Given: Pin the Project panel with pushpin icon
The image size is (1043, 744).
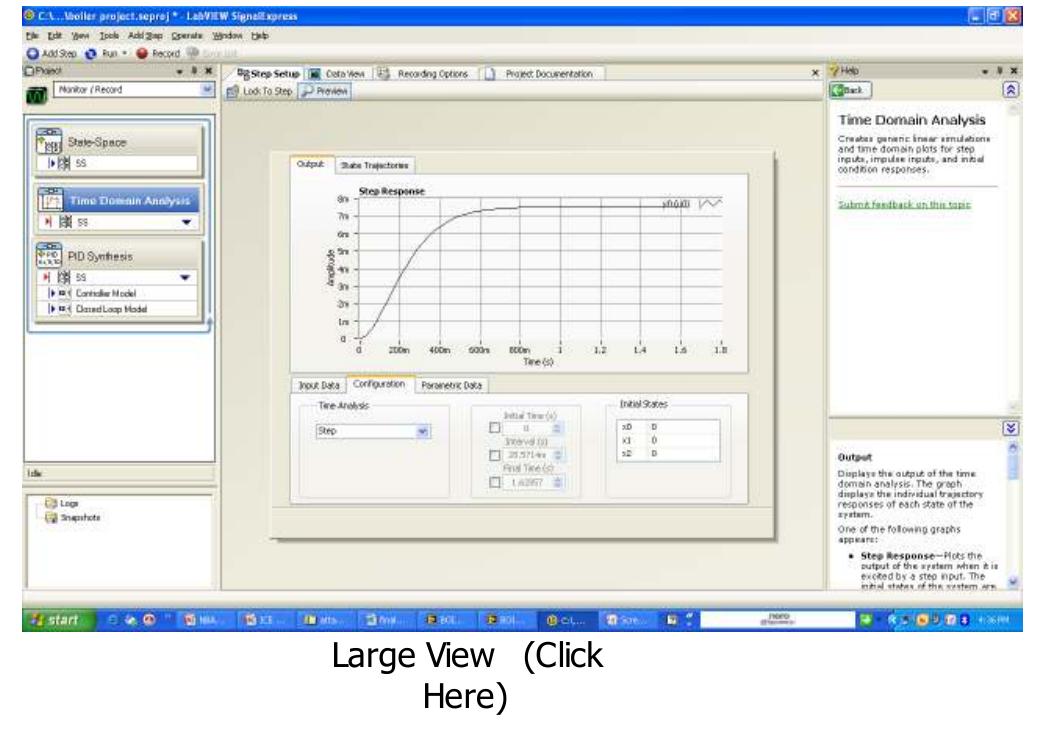Looking at the screenshot, I should tap(194, 71).
